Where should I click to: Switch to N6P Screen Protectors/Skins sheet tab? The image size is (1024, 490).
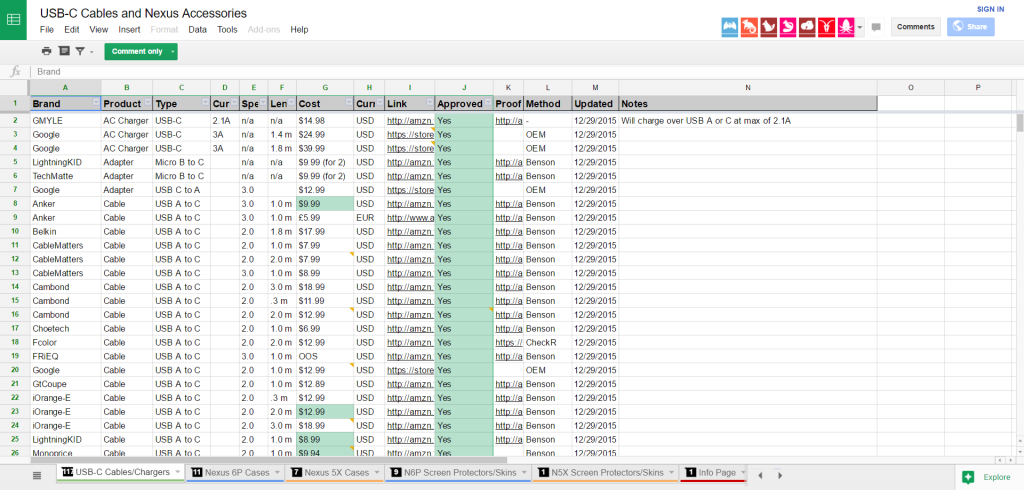458,472
